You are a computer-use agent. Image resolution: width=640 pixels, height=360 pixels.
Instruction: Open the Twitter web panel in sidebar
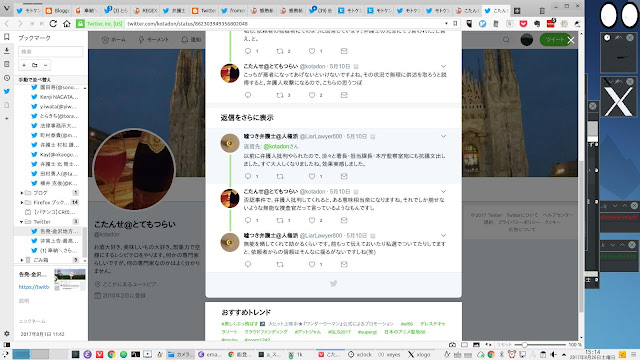point(7,91)
